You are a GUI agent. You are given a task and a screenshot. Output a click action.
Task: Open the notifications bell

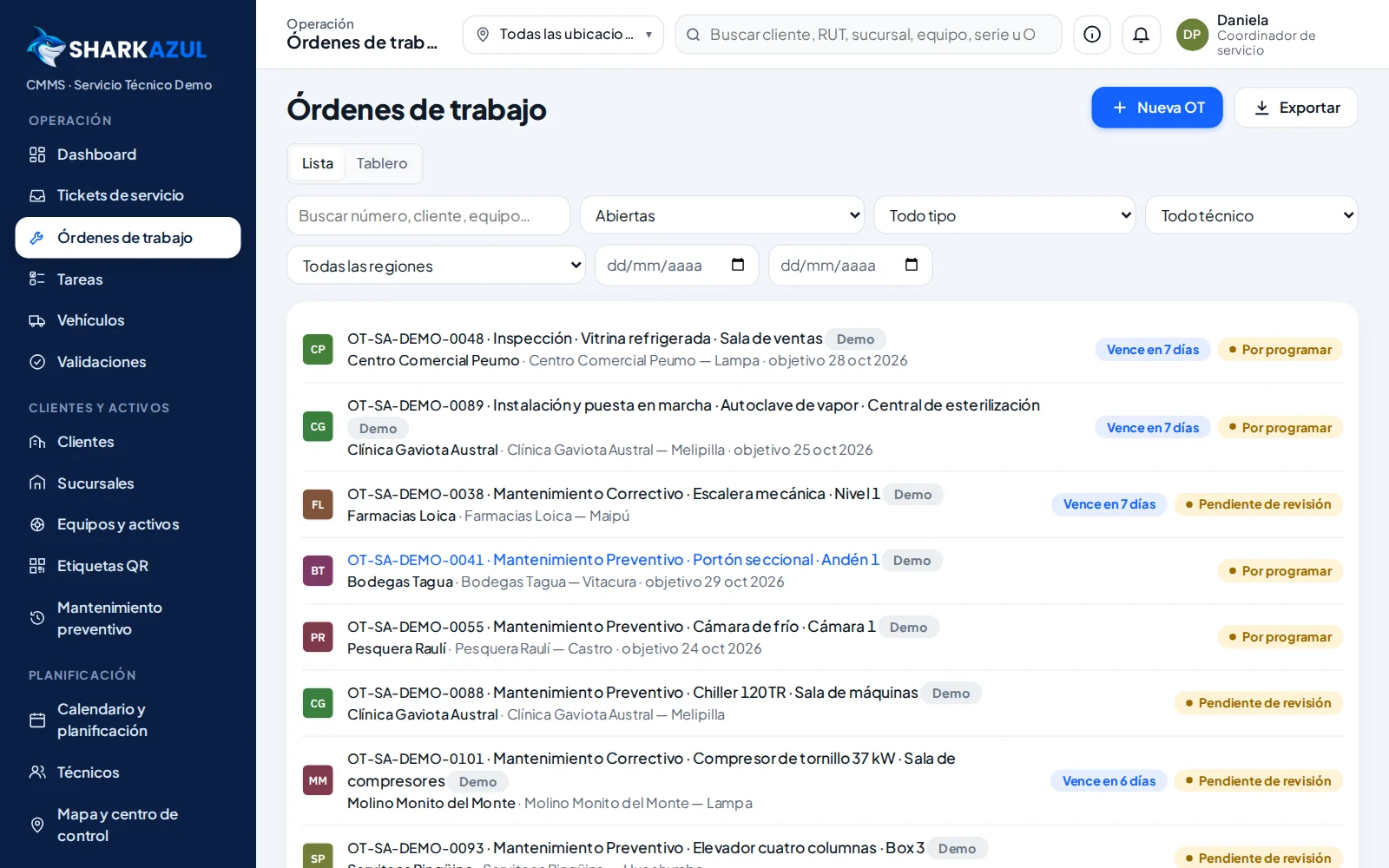point(1142,35)
